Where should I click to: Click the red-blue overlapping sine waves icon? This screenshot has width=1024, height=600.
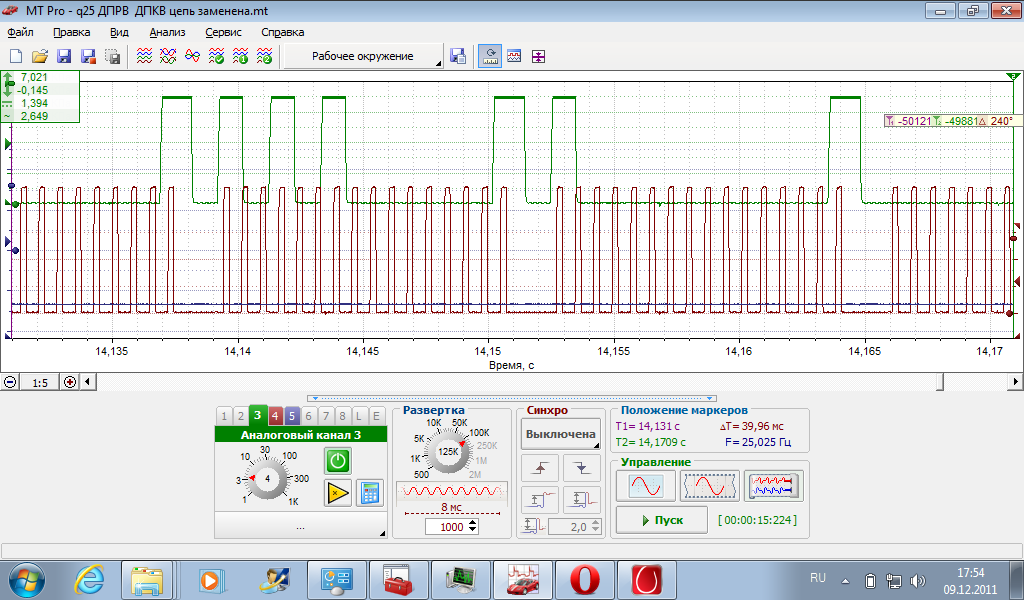[192, 57]
